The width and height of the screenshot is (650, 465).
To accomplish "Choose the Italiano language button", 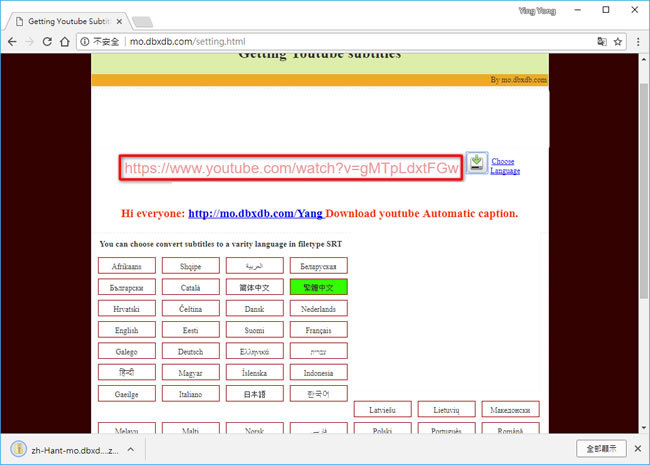I will 191,394.
